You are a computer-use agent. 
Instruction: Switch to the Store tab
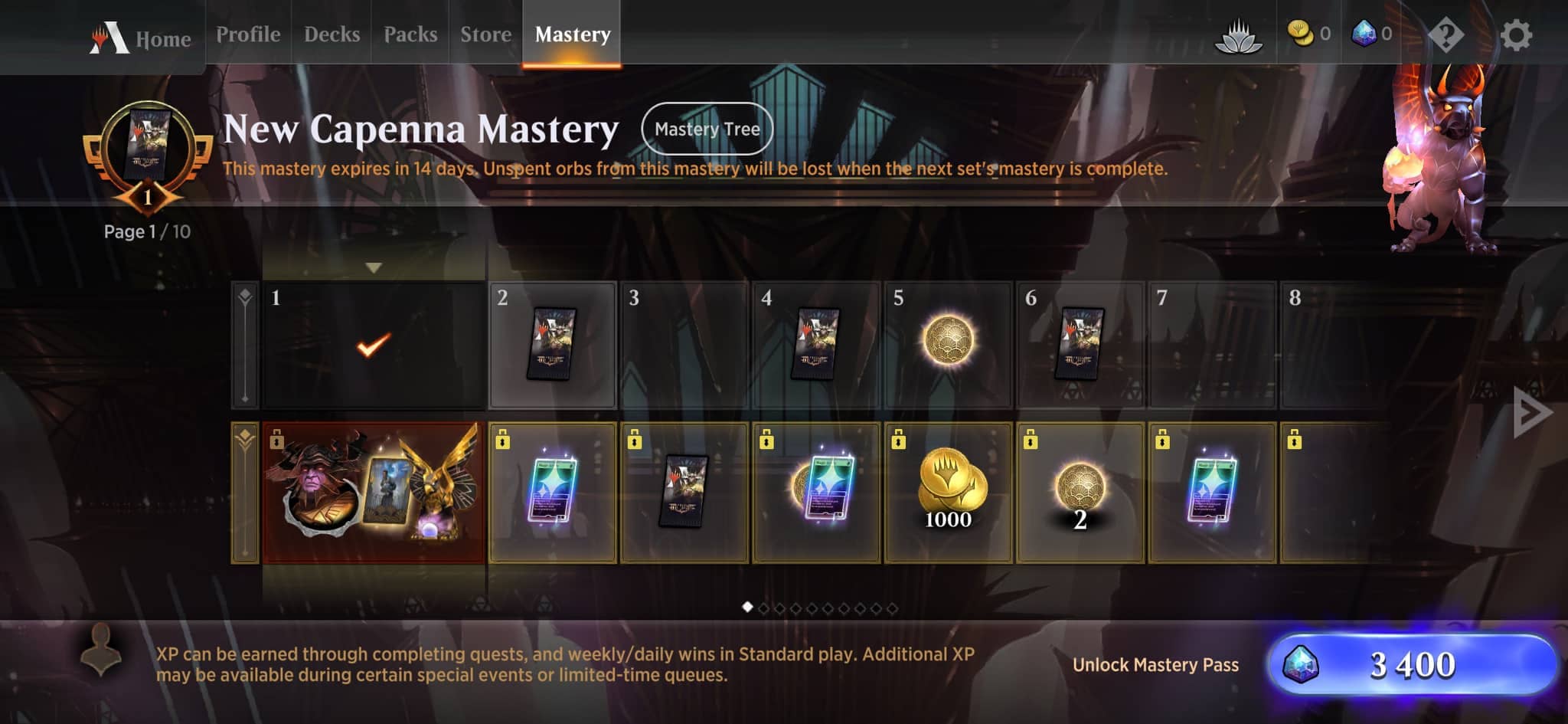485,34
